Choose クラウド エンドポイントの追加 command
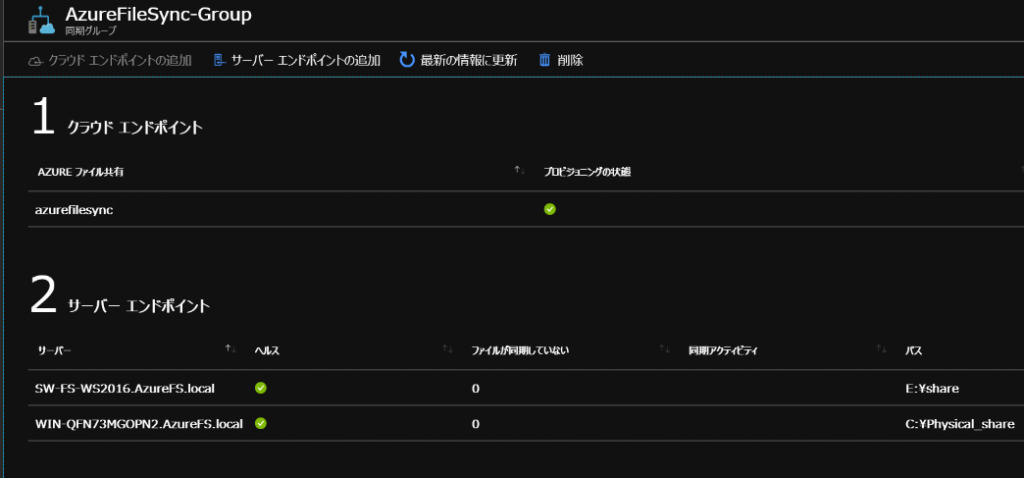1024x478 pixels. [x=110, y=61]
